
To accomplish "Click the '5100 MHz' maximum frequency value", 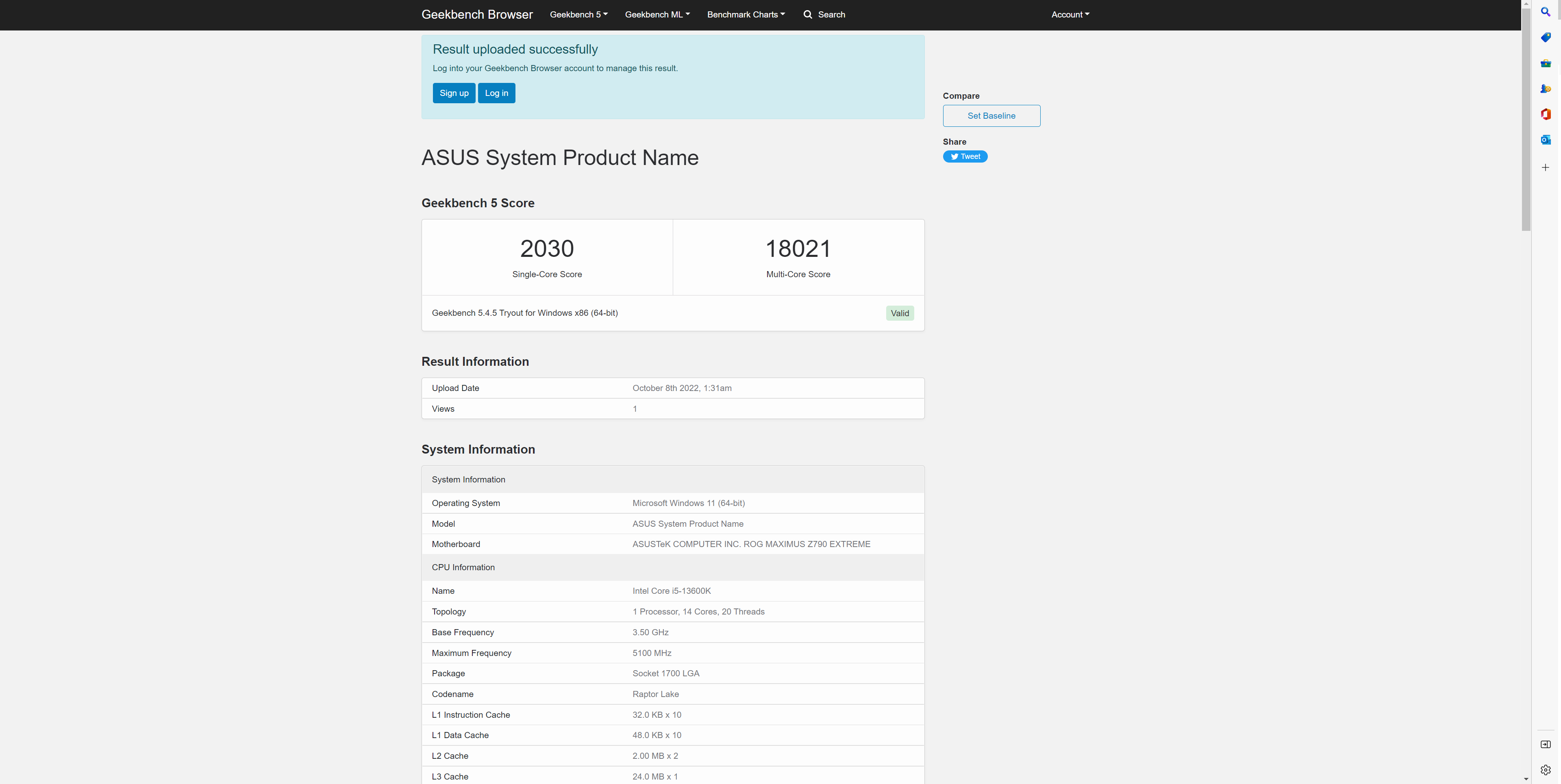I will [x=651, y=653].
